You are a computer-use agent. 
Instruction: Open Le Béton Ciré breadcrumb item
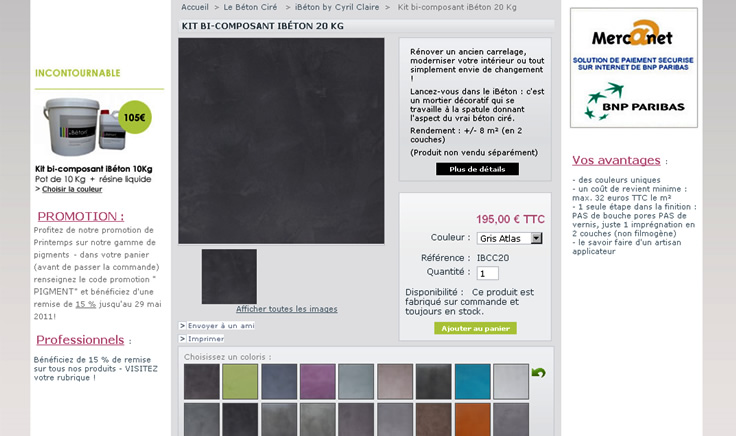pos(250,7)
